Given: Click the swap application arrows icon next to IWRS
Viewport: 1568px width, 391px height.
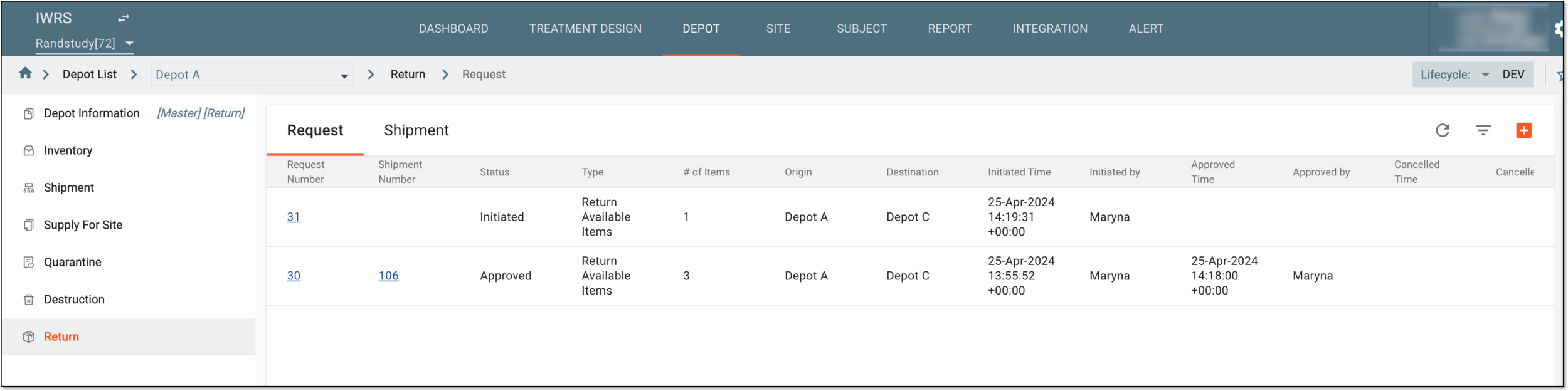Looking at the screenshot, I should tap(124, 18).
